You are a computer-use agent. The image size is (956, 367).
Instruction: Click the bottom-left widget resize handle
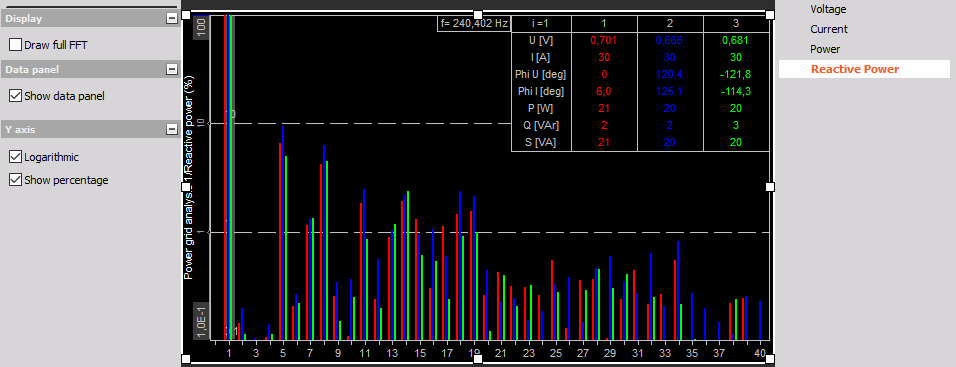186,359
